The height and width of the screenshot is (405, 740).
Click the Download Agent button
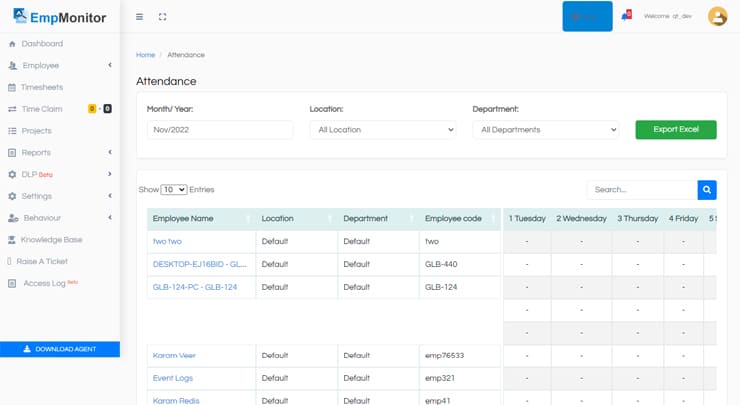(x=60, y=349)
